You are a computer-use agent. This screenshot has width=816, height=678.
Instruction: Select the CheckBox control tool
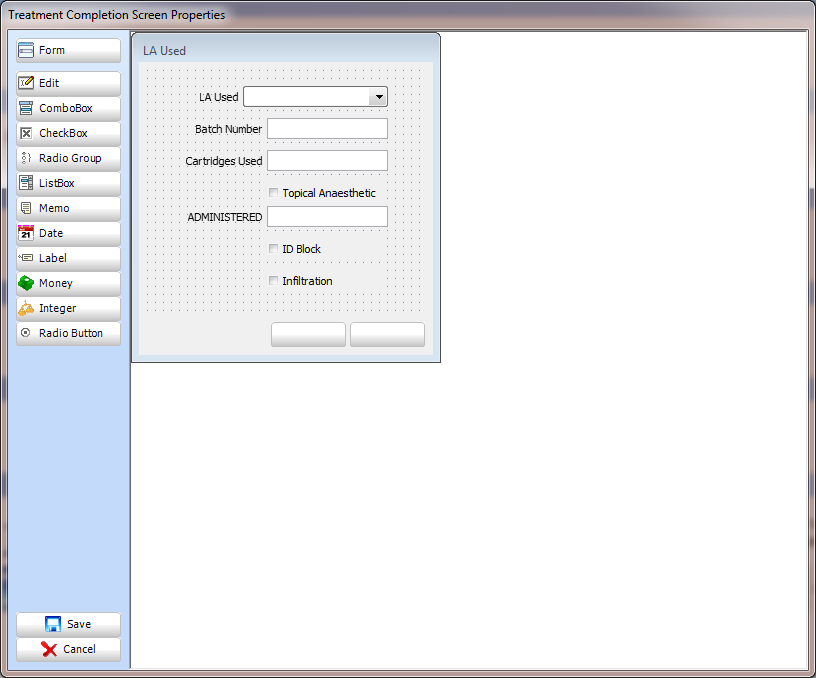[68, 134]
